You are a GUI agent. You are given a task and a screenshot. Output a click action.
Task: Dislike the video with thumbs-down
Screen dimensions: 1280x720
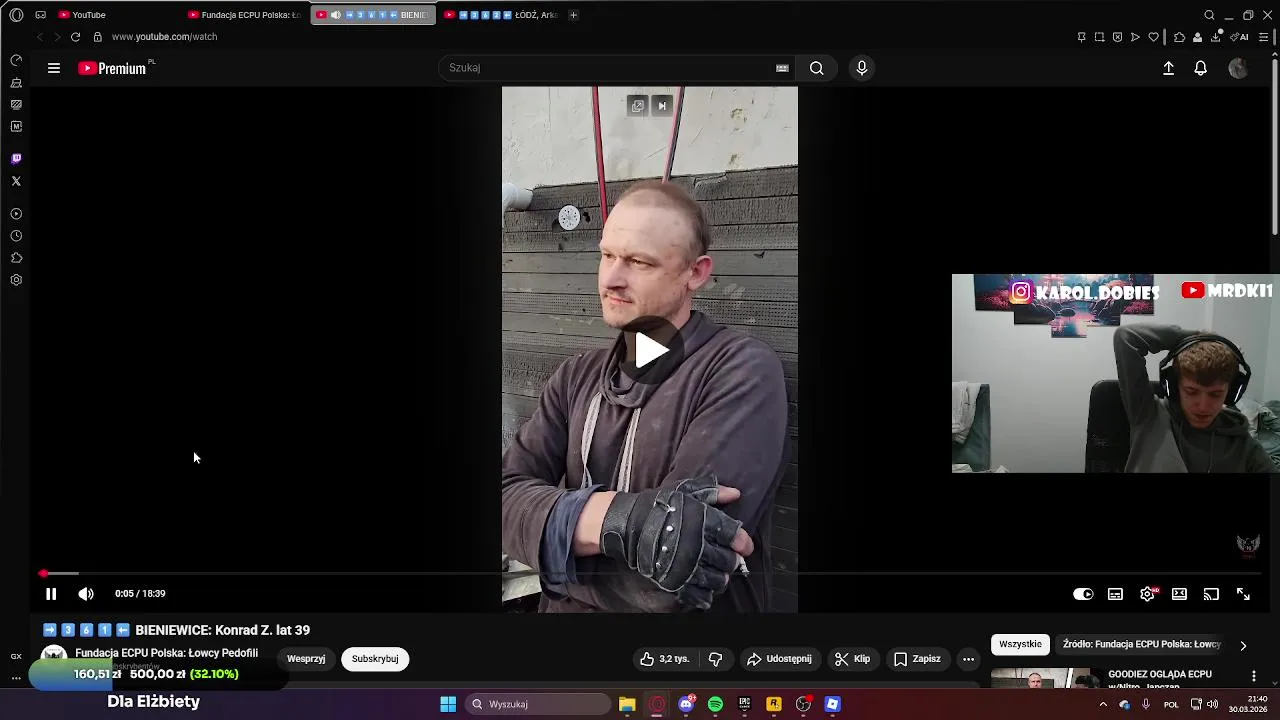pos(715,659)
